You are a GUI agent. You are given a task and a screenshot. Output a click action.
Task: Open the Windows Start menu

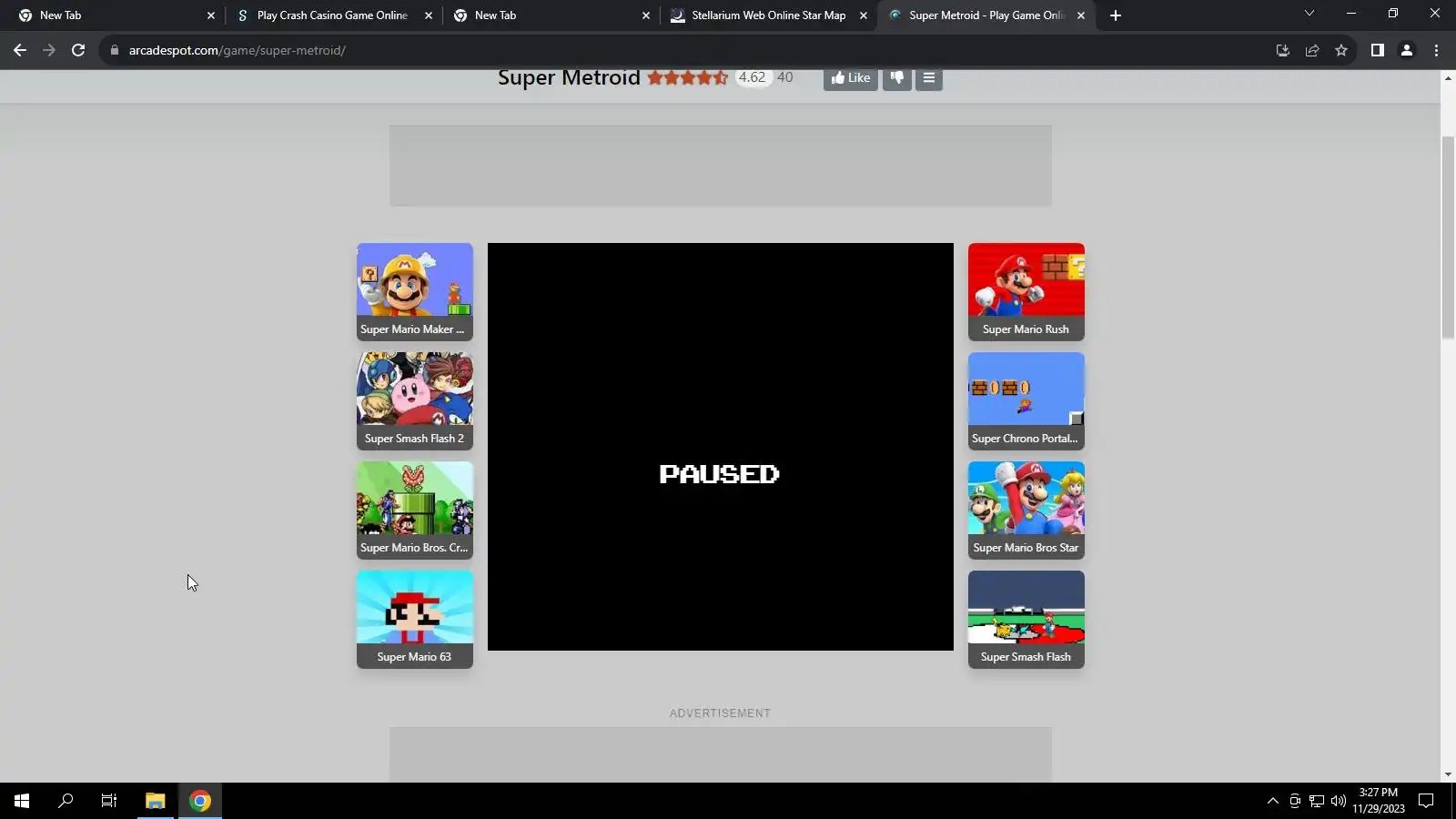tap(22, 801)
